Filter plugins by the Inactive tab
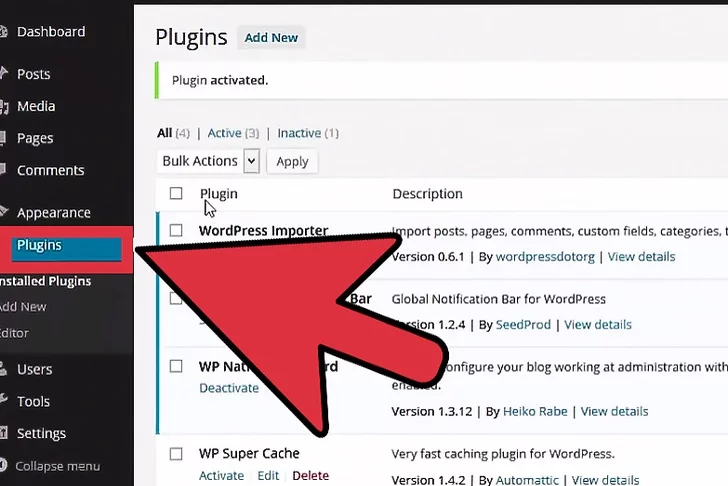 point(299,133)
